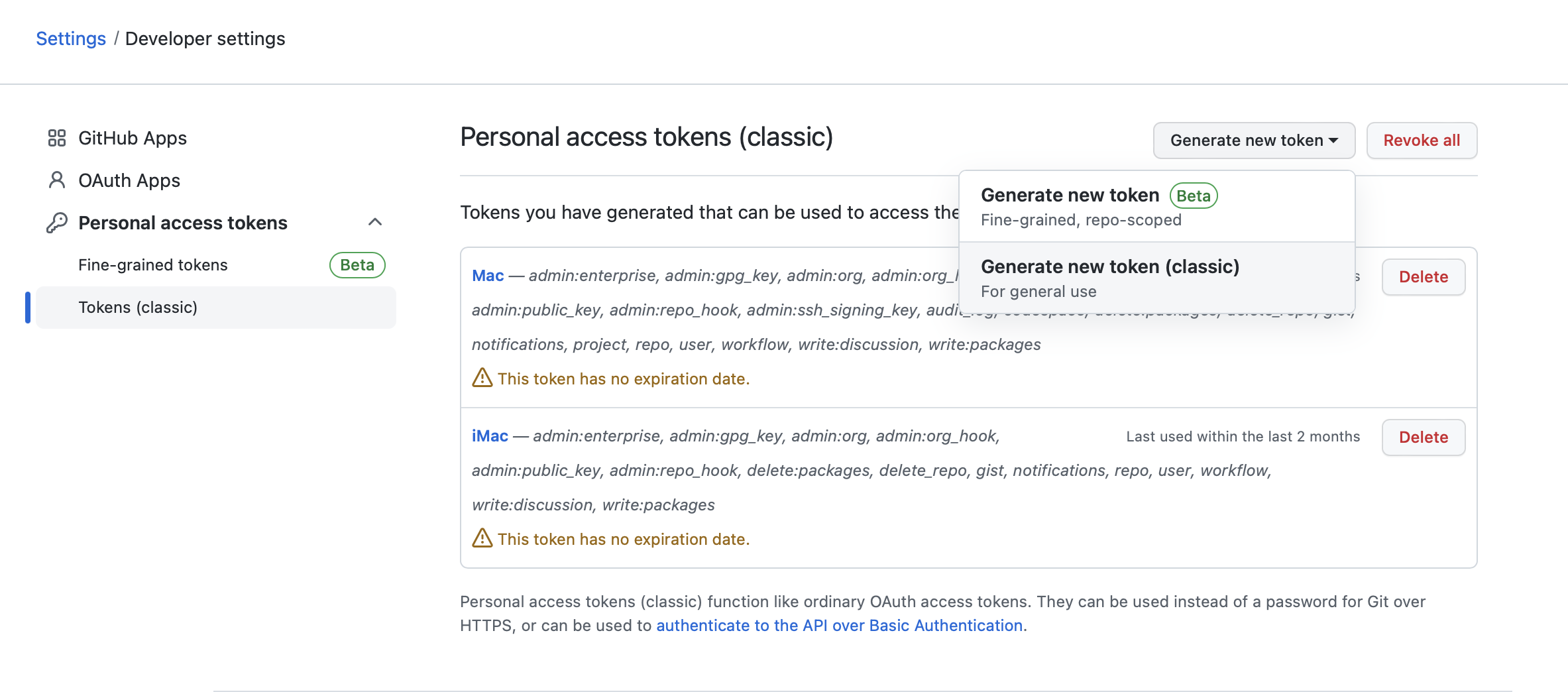The width and height of the screenshot is (1568, 692).
Task: Click the Personal access tokens key icon
Action: tap(57, 223)
